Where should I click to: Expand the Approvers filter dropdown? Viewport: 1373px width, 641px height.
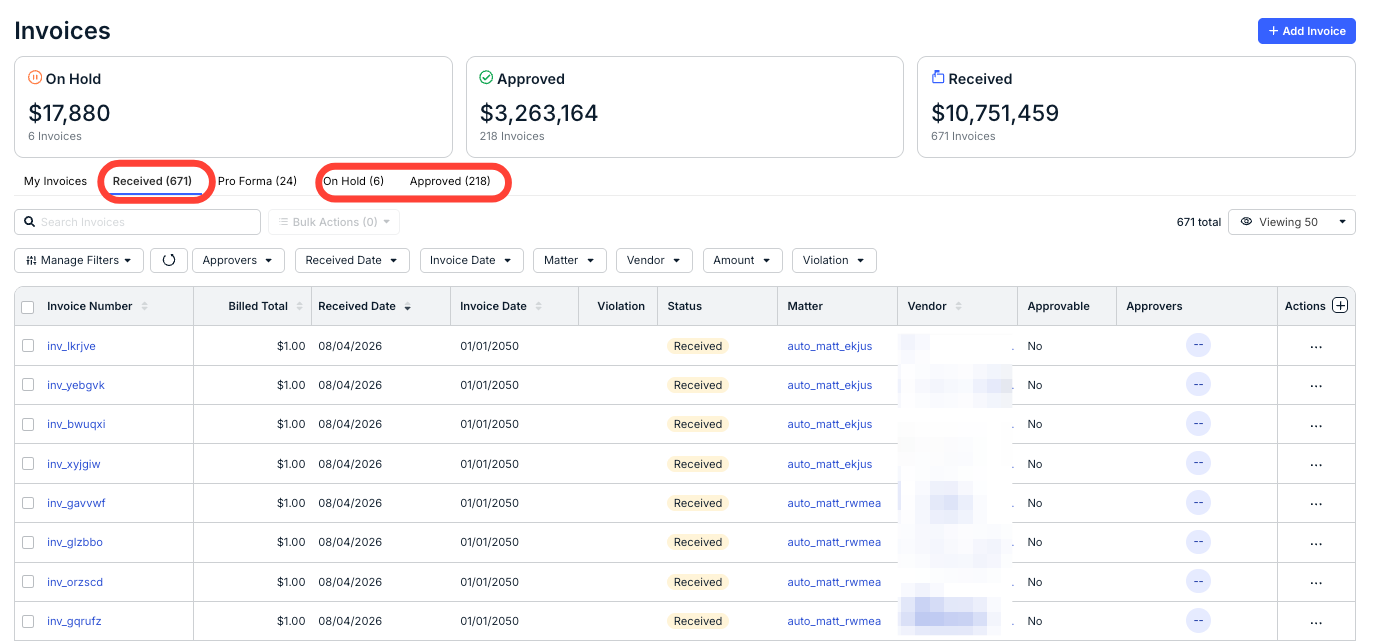[x=238, y=260]
